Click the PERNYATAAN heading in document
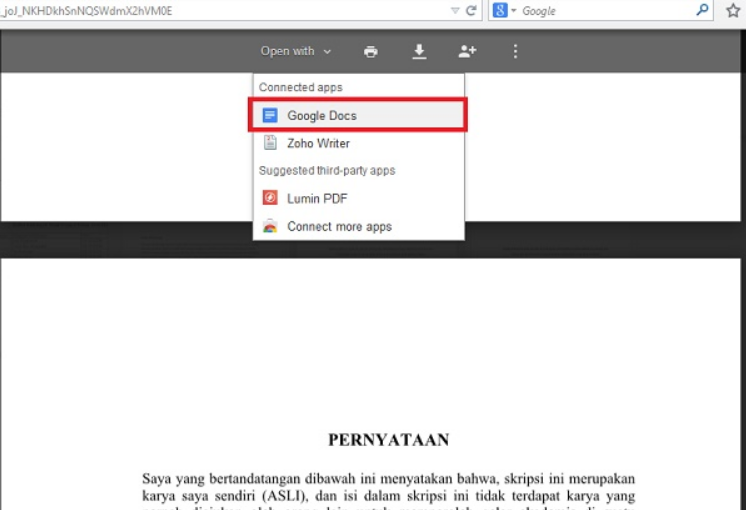Viewport: 746px width, 510px height. [x=389, y=440]
